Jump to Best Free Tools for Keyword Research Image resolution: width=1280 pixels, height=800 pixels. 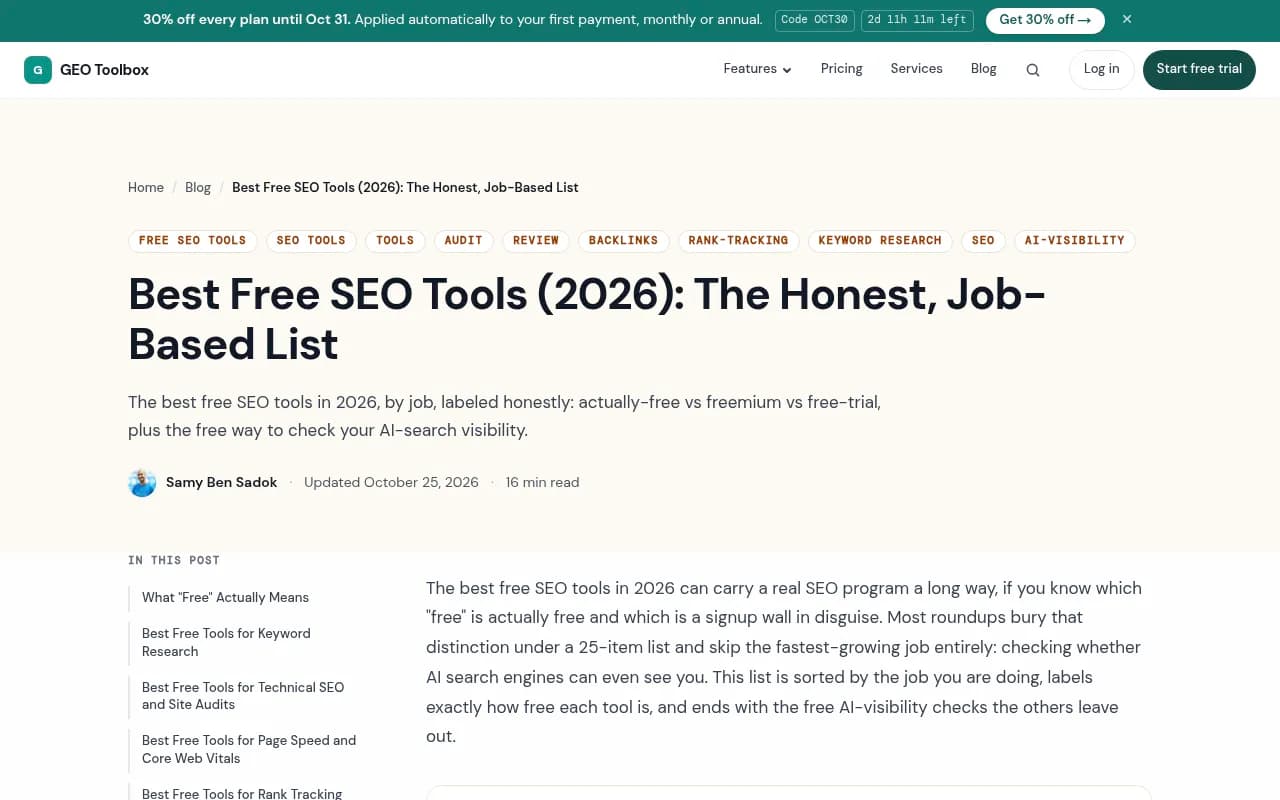[226, 643]
